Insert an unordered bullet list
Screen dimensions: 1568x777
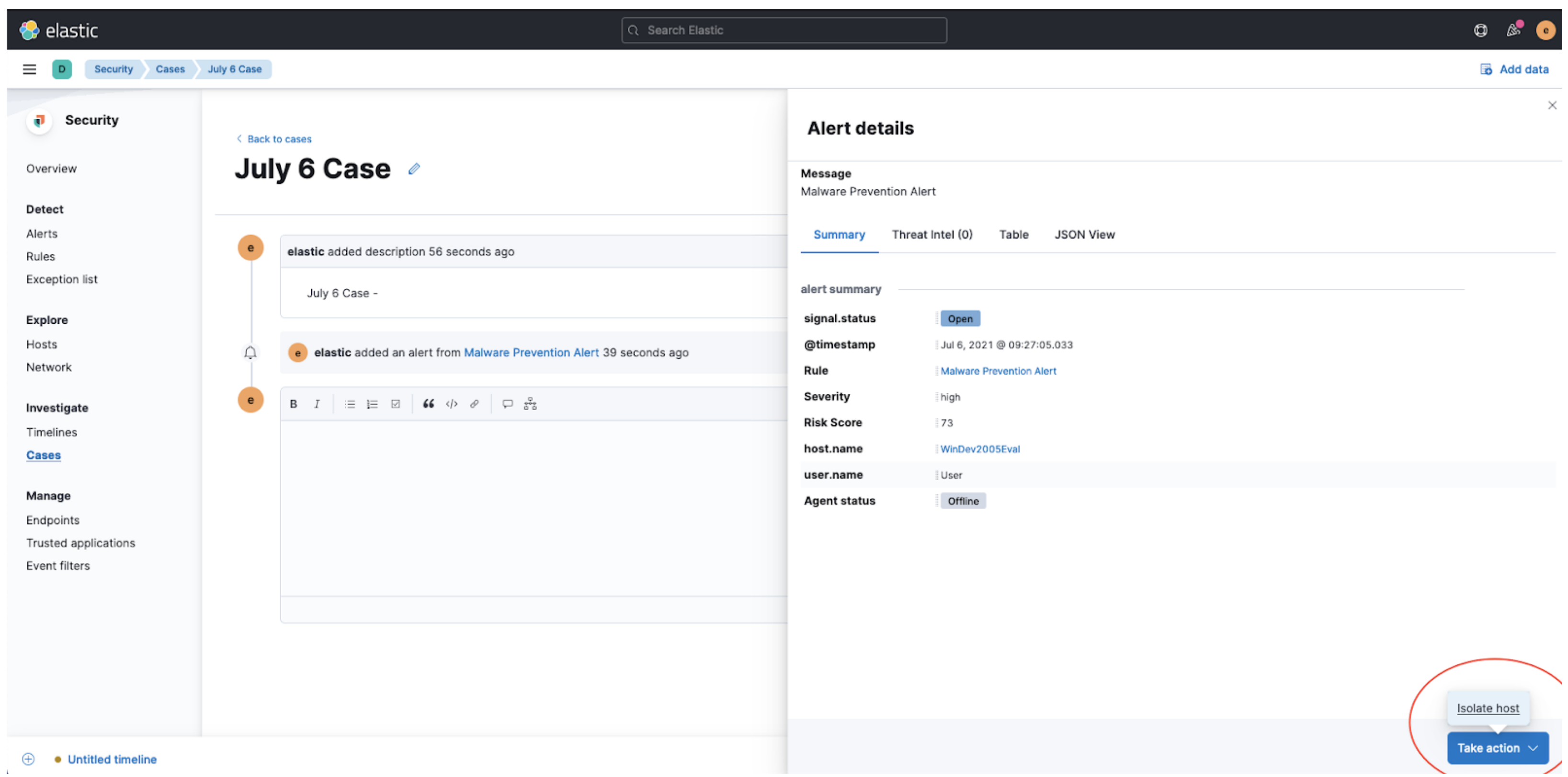350,404
